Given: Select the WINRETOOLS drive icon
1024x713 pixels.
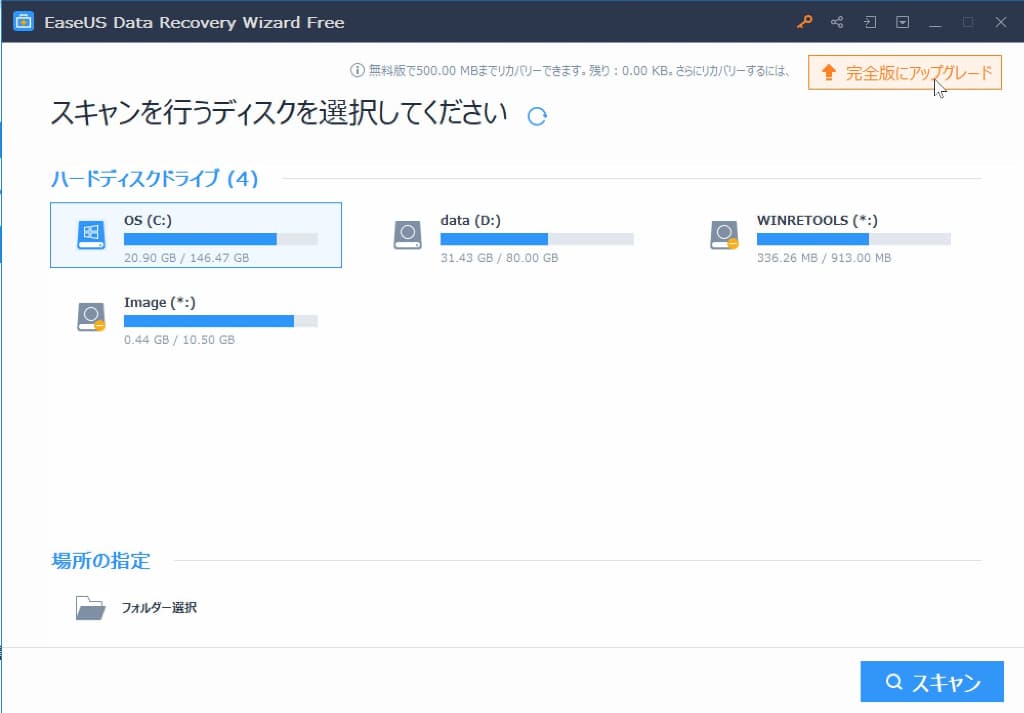Looking at the screenshot, I should (724, 235).
